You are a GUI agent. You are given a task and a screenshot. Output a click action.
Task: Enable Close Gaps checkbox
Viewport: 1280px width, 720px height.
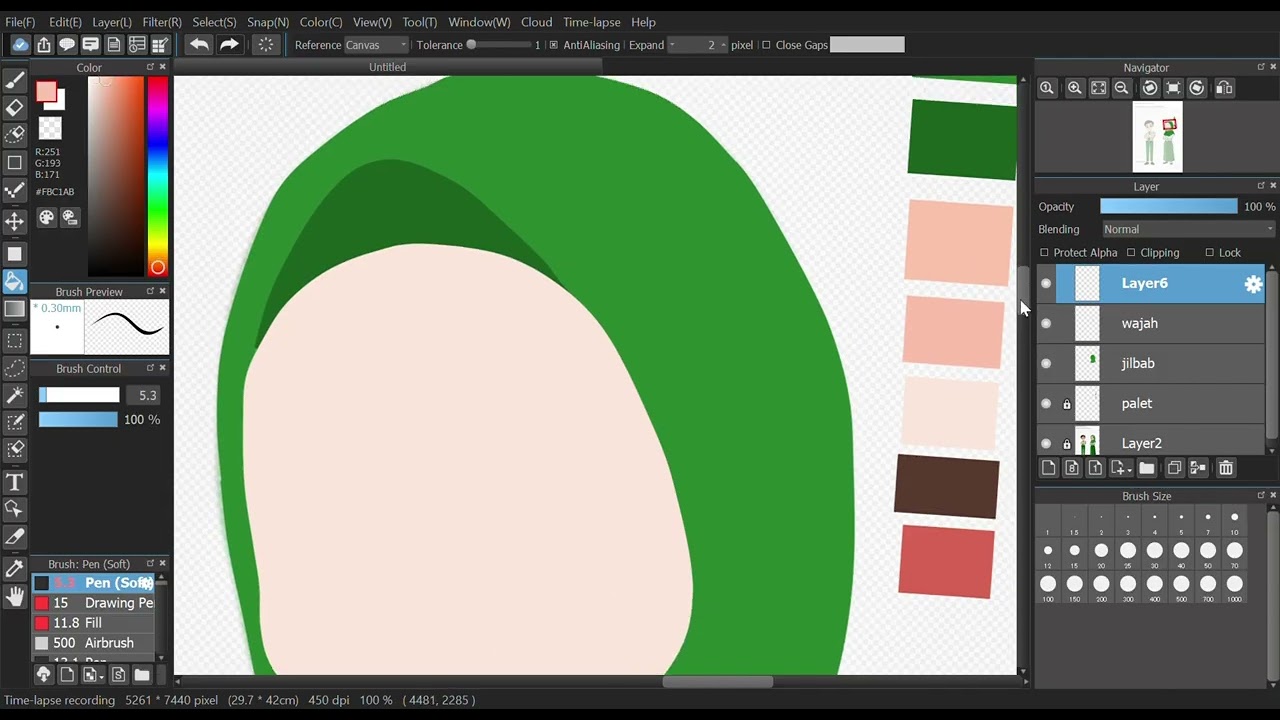click(766, 45)
